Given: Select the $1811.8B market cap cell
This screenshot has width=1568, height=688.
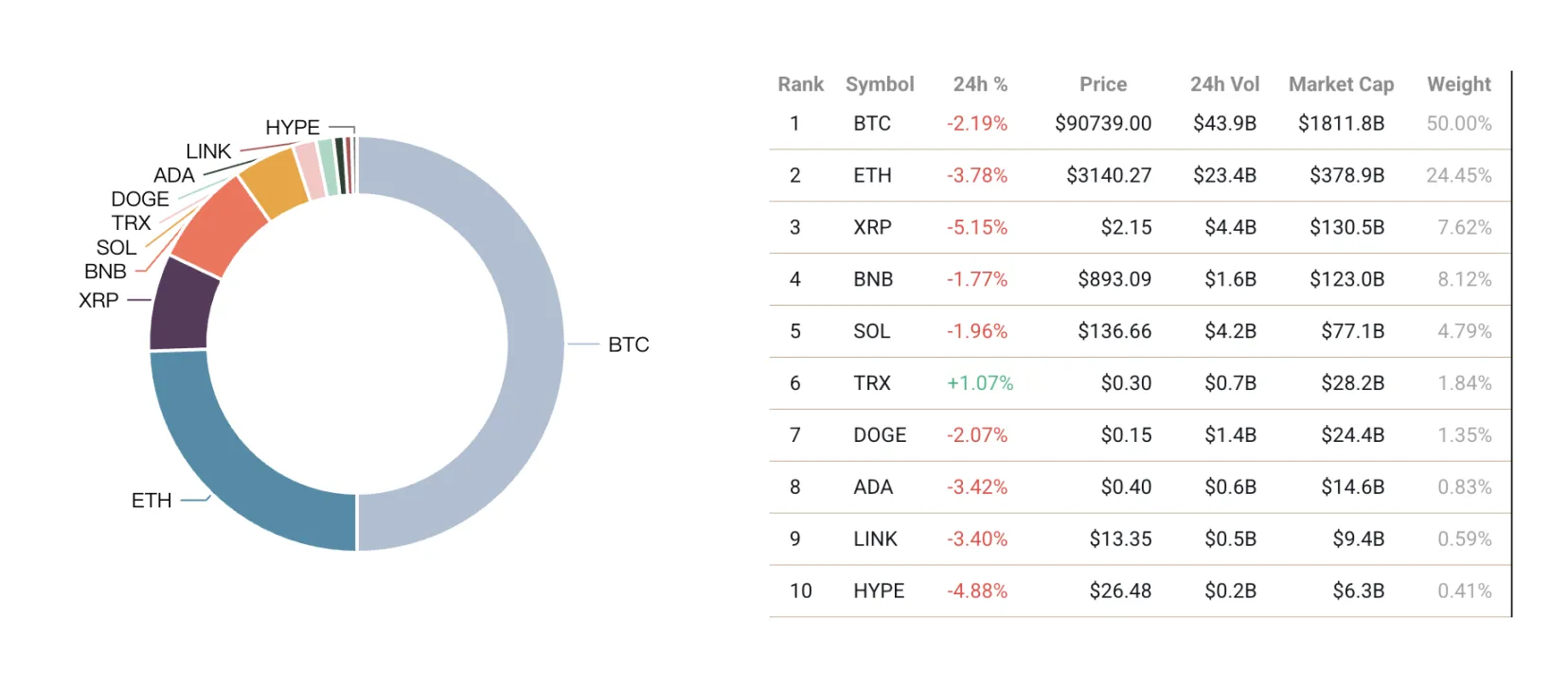Looking at the screenshot, I should coord(1341,123).
